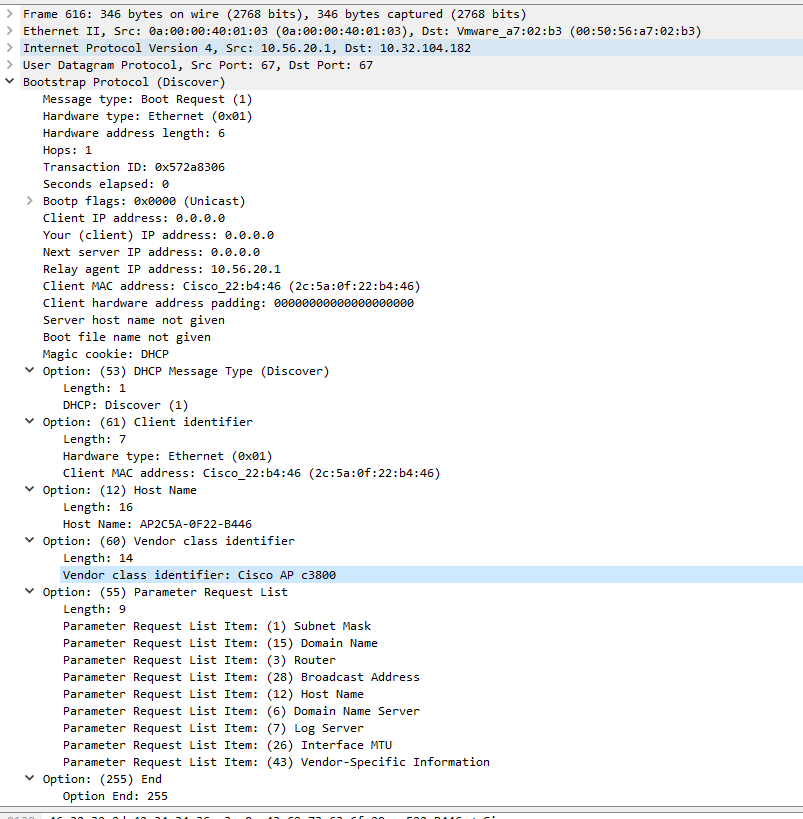Expand the Frame 616 row
803x819 pixels.
pos(9,14)
